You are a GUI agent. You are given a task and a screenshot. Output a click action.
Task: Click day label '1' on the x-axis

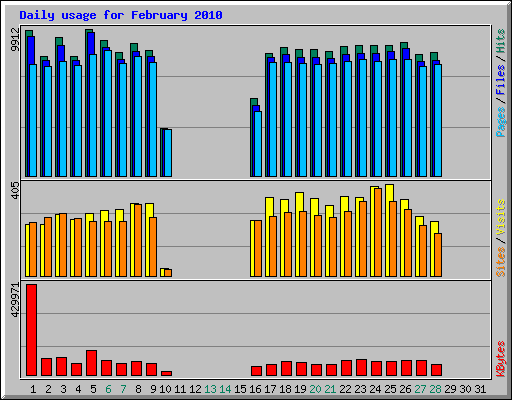(33, 389)
